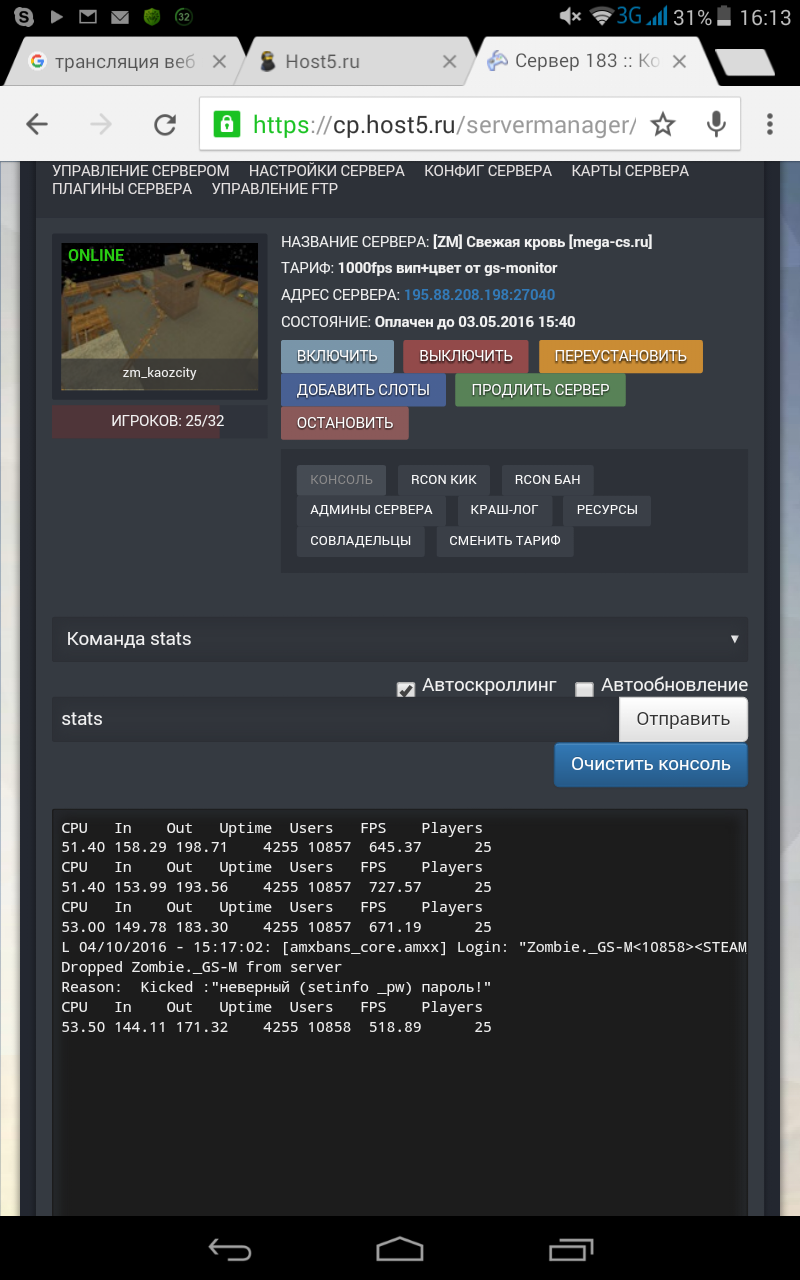This screenshot has width=800, height=1280.
Task: Open 'Управление FTP' menu item
Action: [x=275, y=189]
